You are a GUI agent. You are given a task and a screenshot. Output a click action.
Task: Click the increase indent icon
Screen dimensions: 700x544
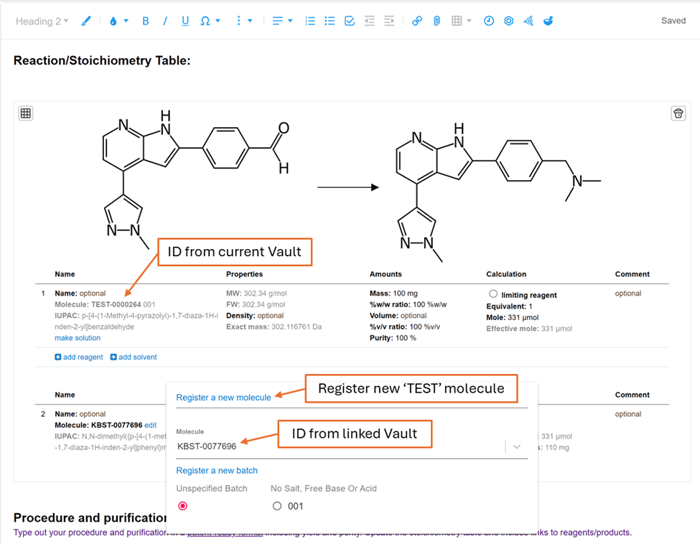[389, 21]
